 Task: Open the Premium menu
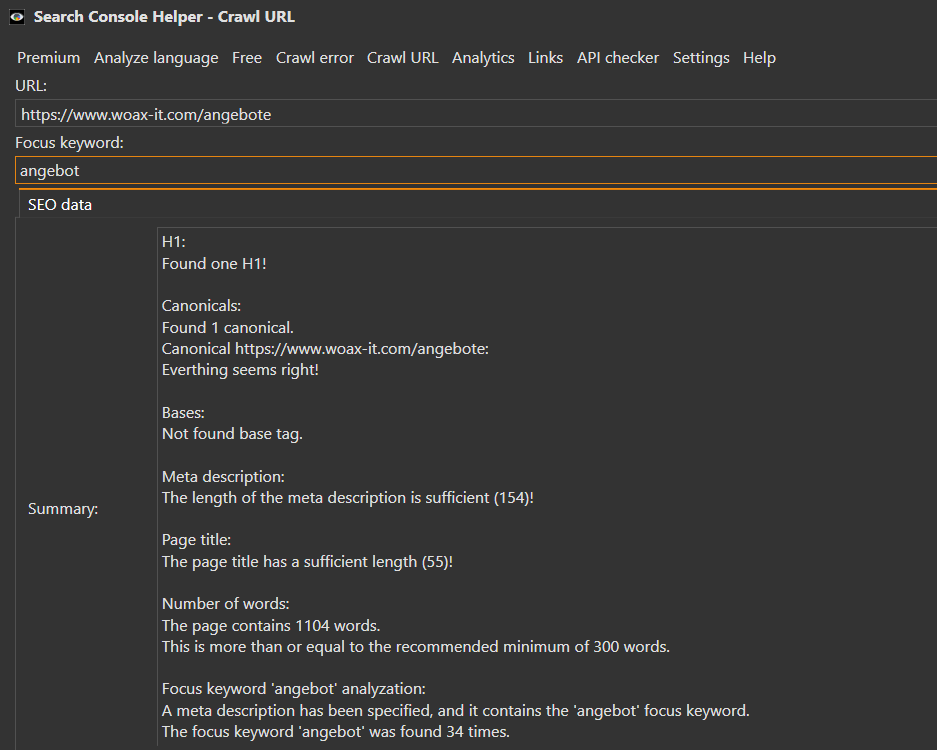click(48, 58)
